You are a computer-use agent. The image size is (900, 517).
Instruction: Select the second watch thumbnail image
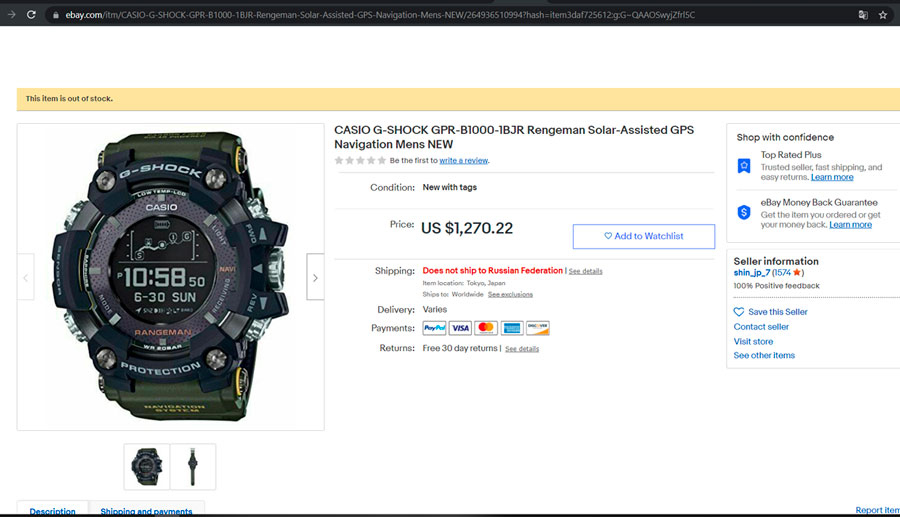193,466
